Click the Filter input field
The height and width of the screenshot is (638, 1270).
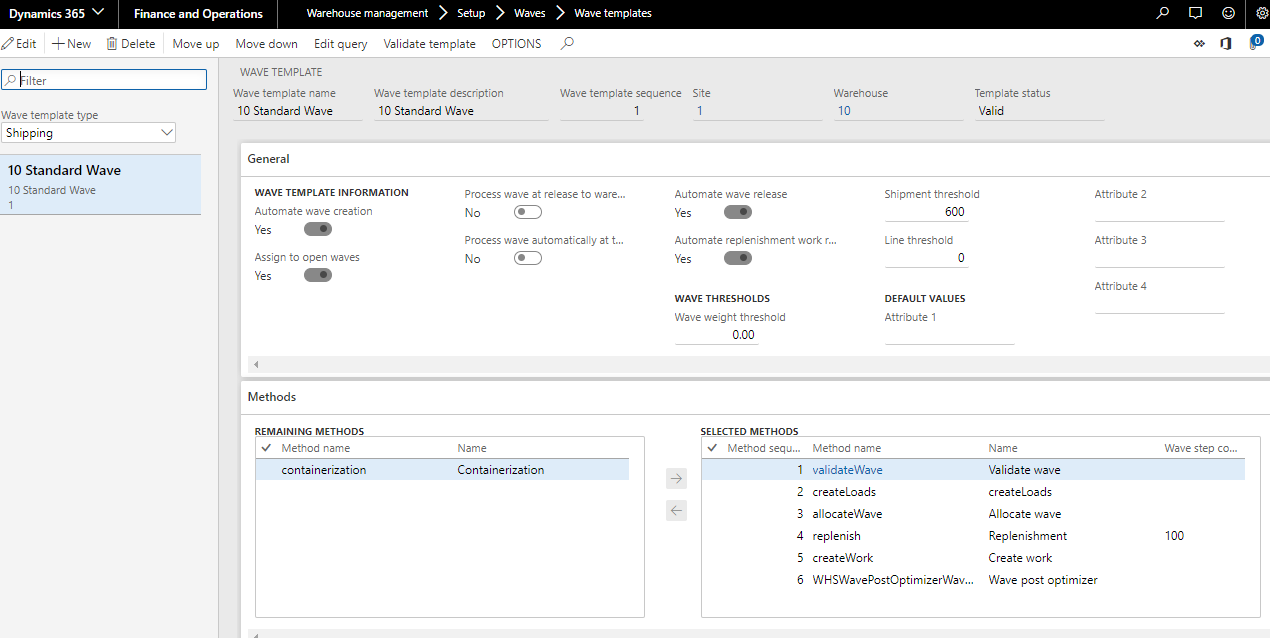tap(104, 79)
